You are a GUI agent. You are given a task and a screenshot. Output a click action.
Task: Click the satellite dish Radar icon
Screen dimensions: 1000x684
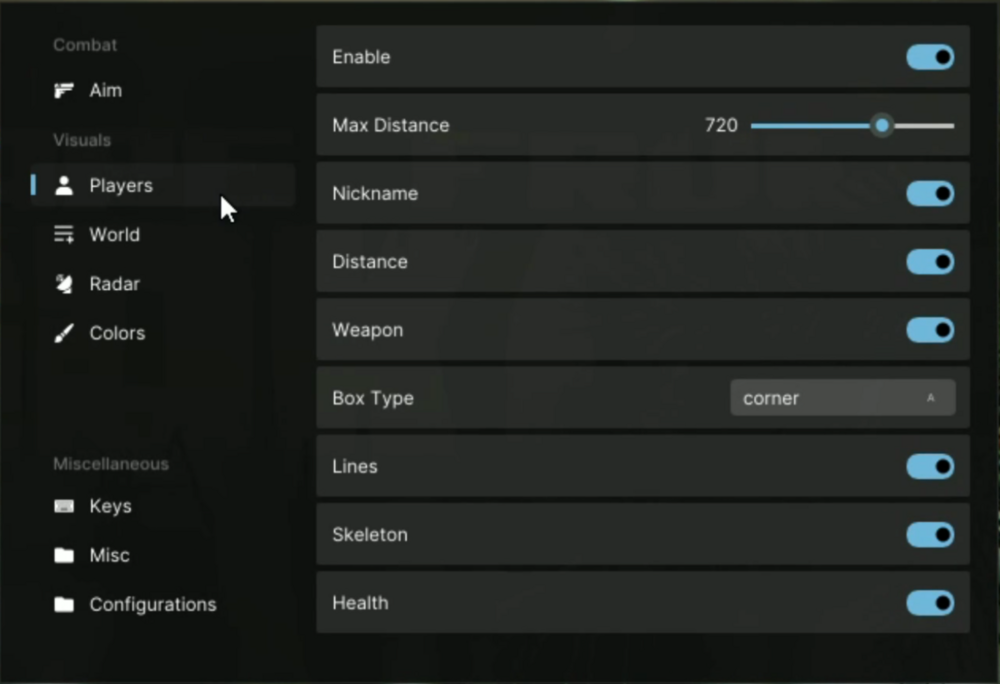point(64,284)
